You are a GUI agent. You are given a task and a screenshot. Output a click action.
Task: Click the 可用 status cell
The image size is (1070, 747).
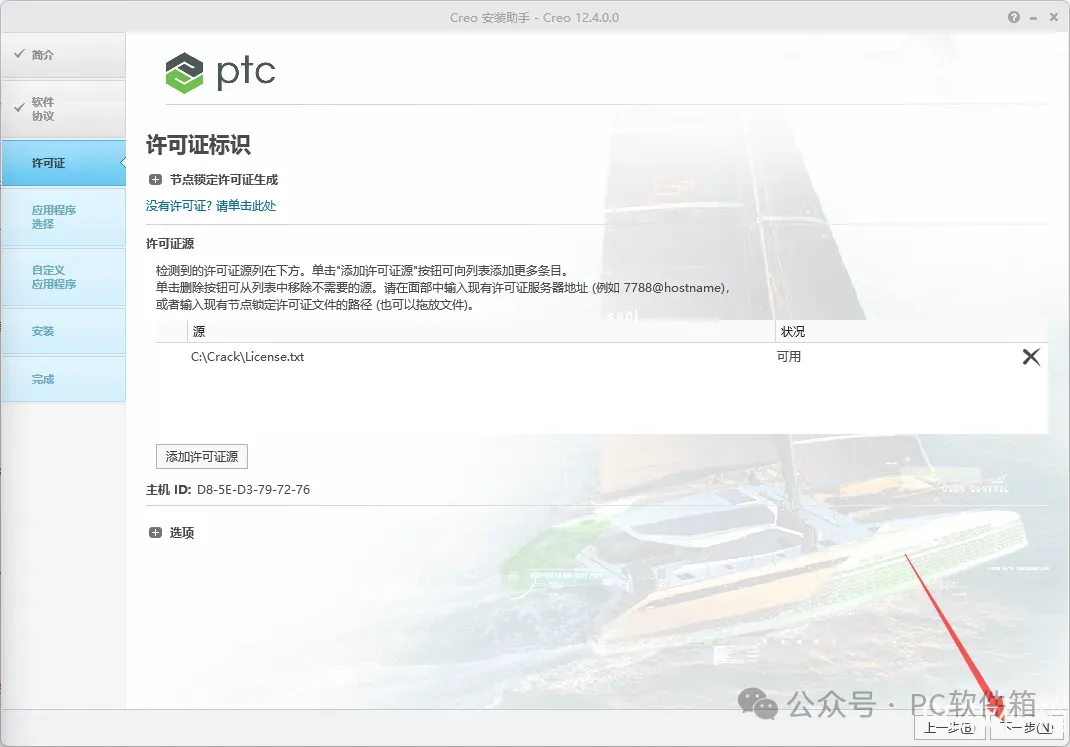(x=789, y=357)
